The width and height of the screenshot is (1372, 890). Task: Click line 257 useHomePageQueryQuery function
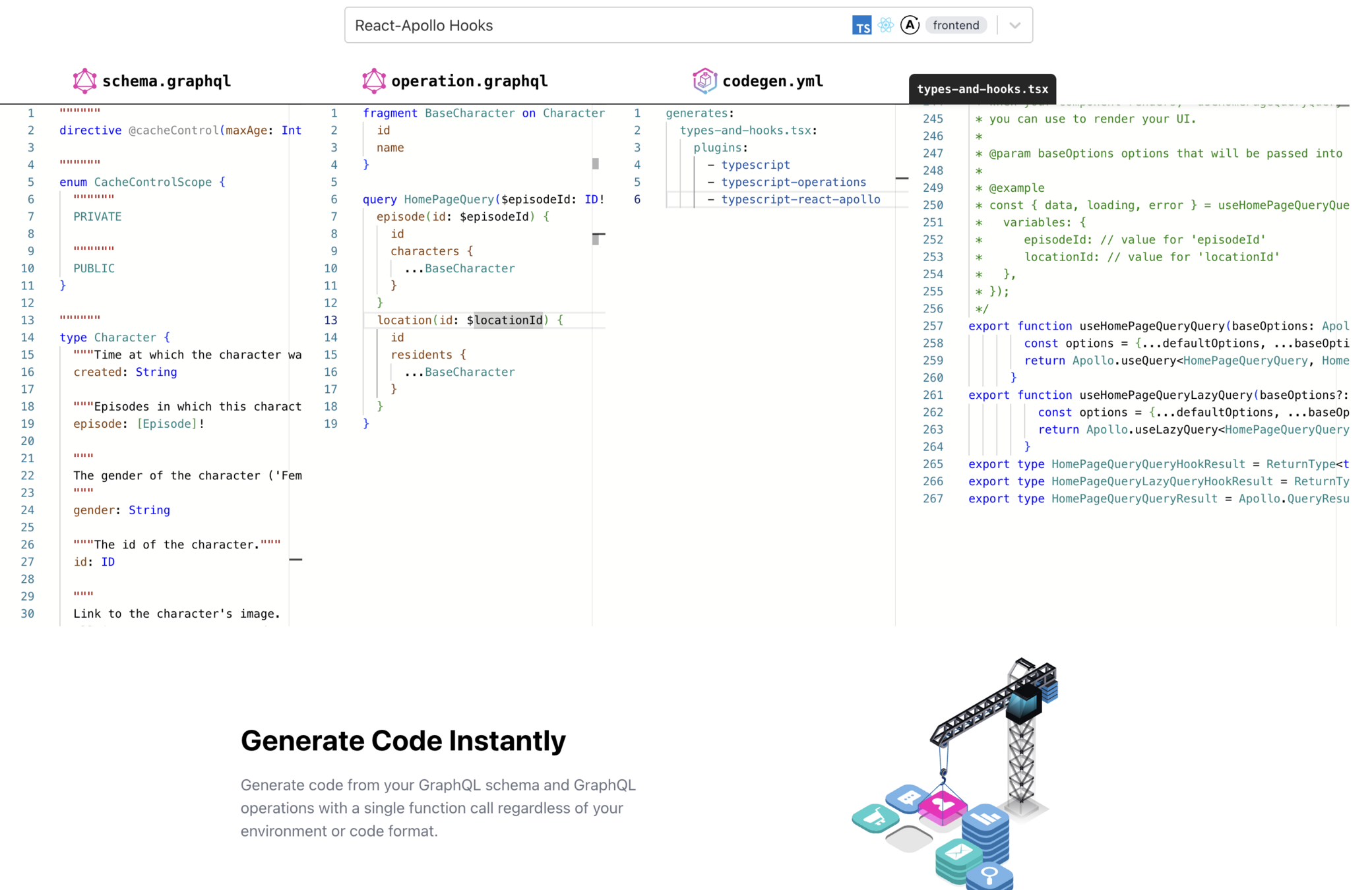[x=1151, y=326]
